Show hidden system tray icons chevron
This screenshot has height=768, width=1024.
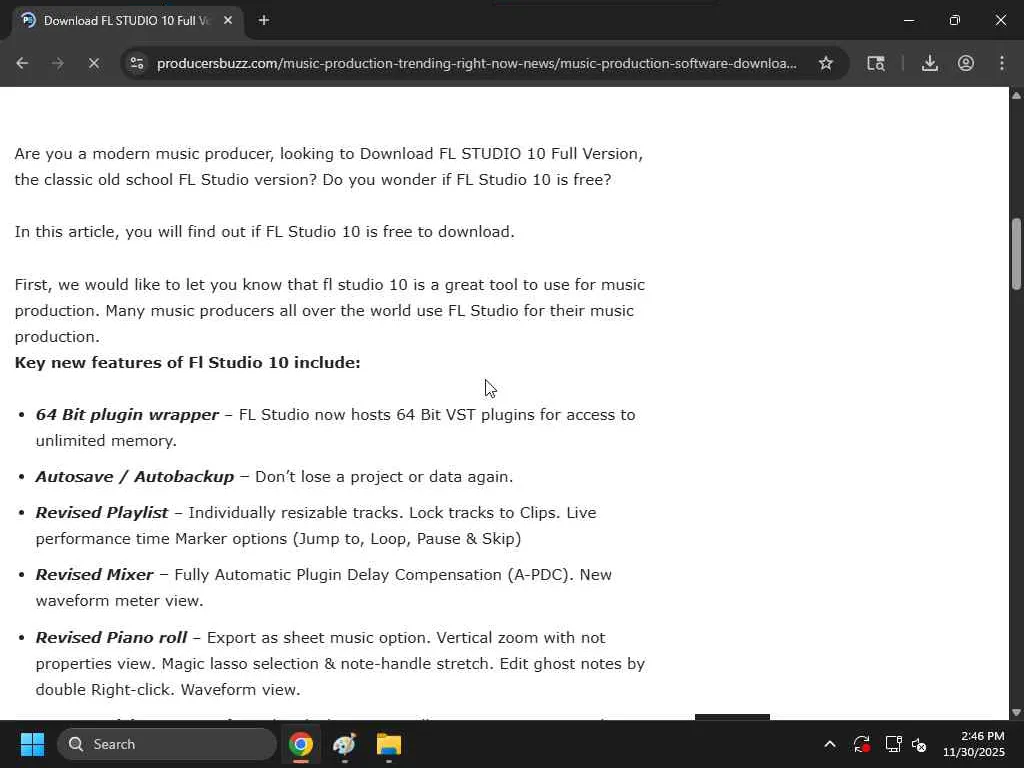pyautogui.click(x=829, y=744)
